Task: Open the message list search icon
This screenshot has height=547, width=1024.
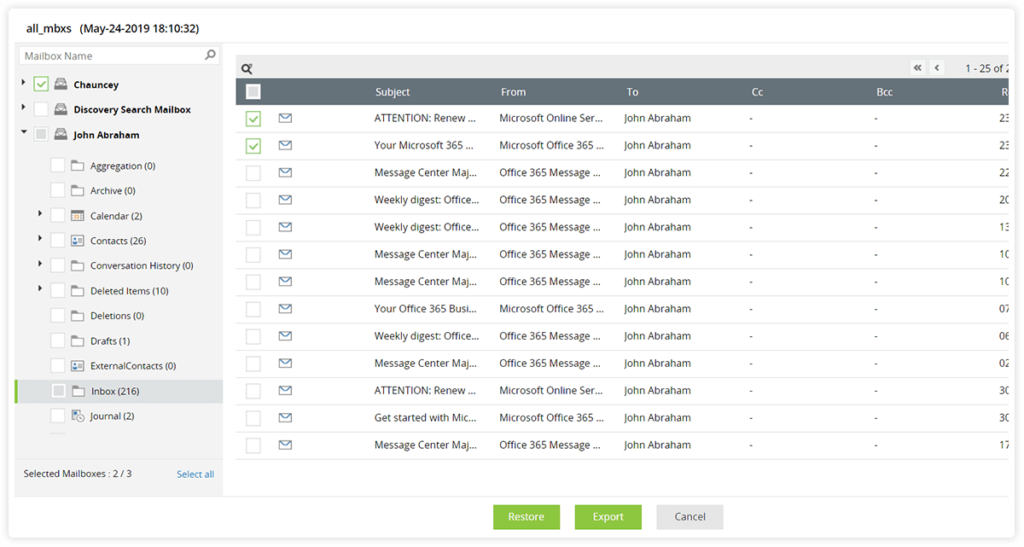Action: (247, 69)
